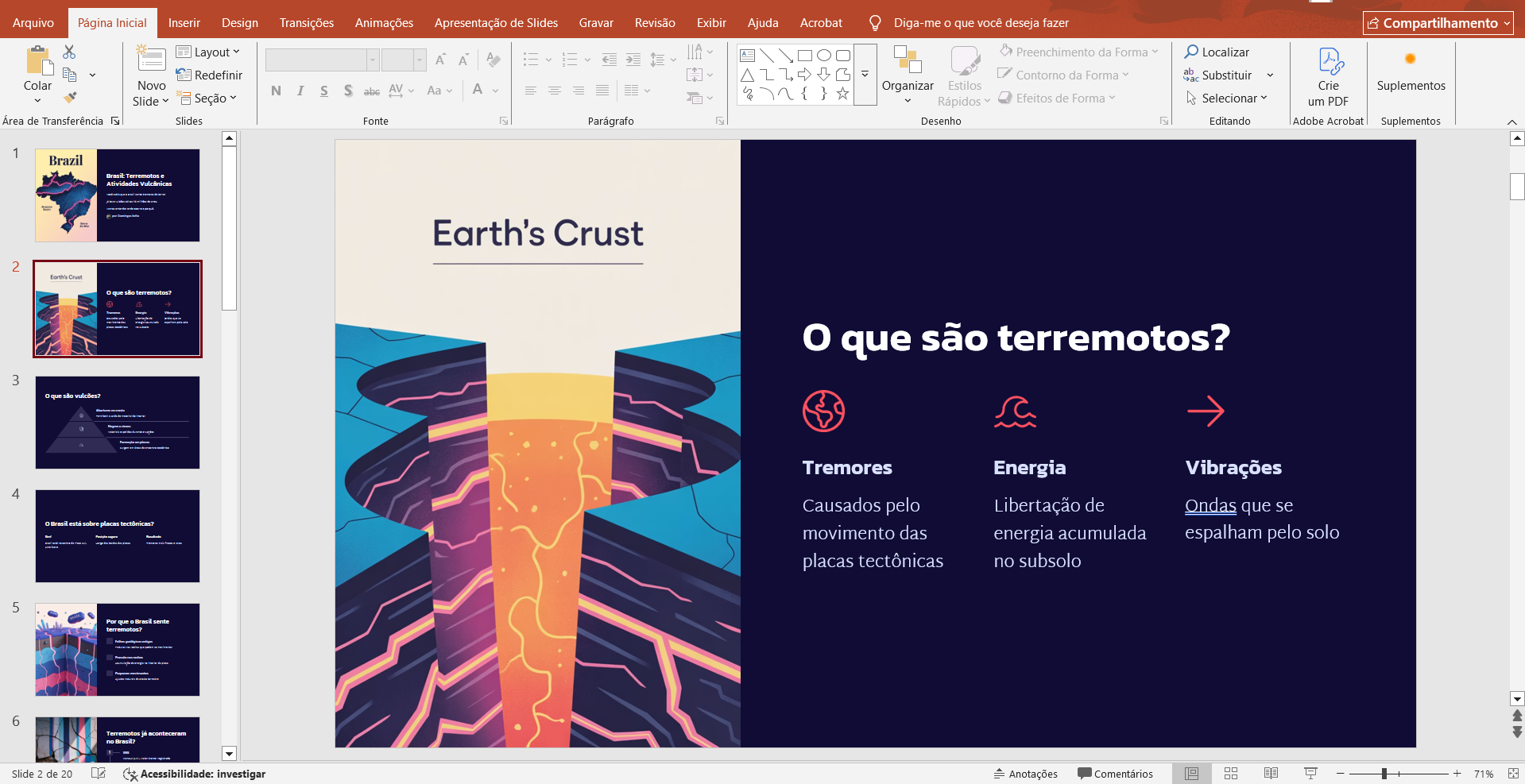Toggle text shadow (S sombra) formatting
This screenshot has width=1525, height=784.
(348, 91)
